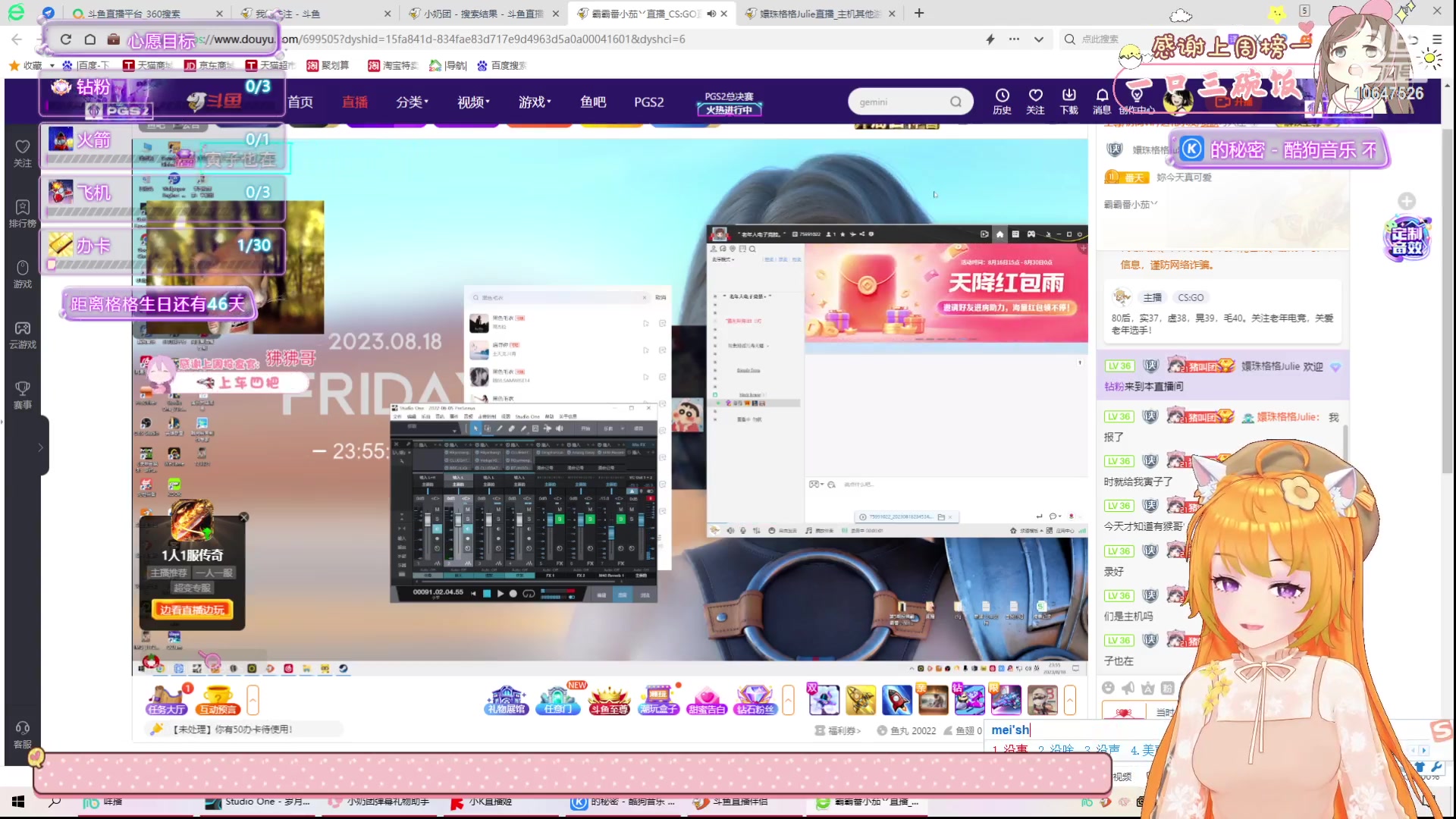The height and width of the screenshot is (819, 1456).
Task: Switch to the 嬛珠格格Julie直播 tab
Action: click(x=819, y=14)
